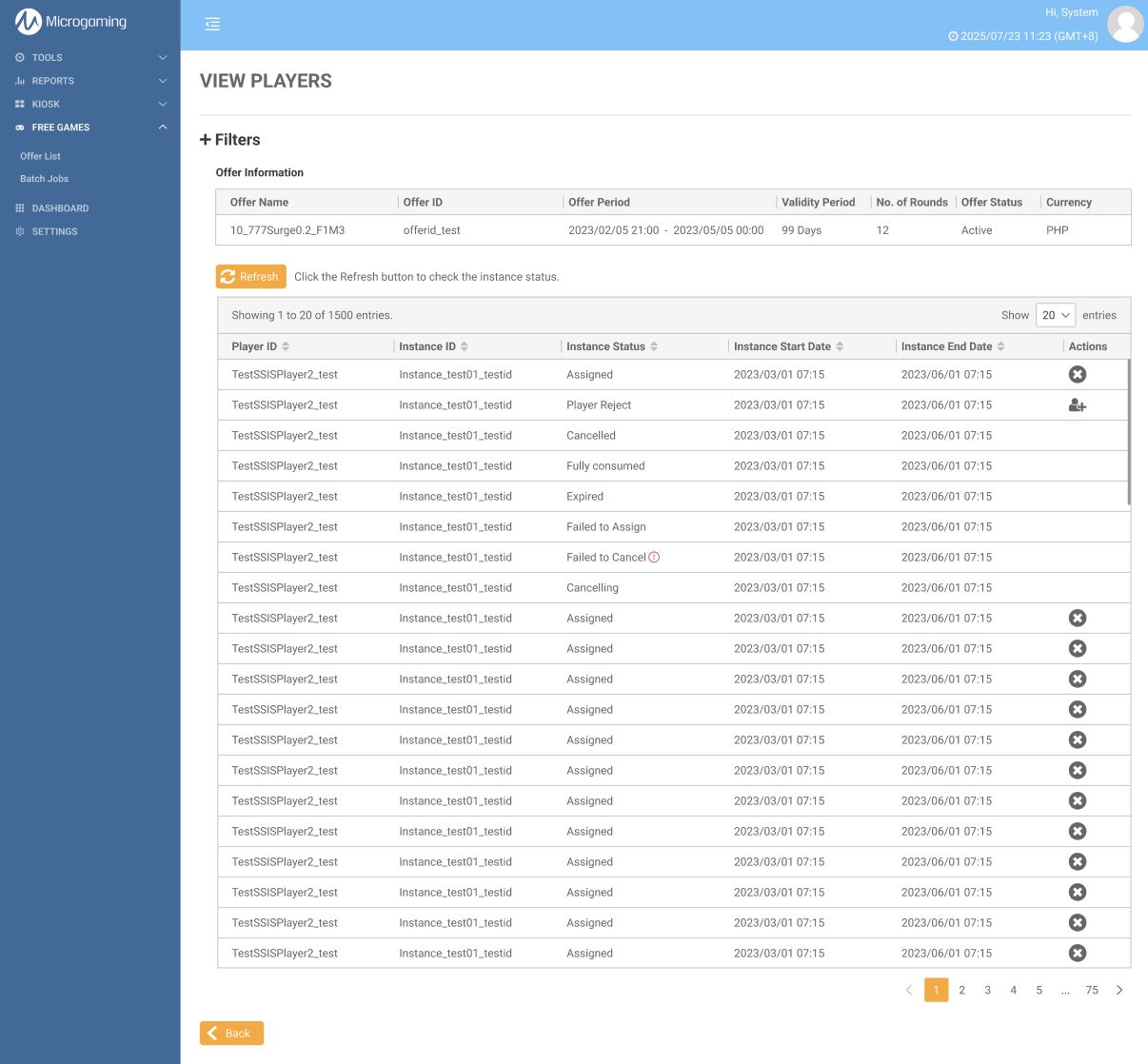Screen dimensions: 1148x1064
Task: Click the Failed to Cancel warning icon
Action: [x=654, y=558]
